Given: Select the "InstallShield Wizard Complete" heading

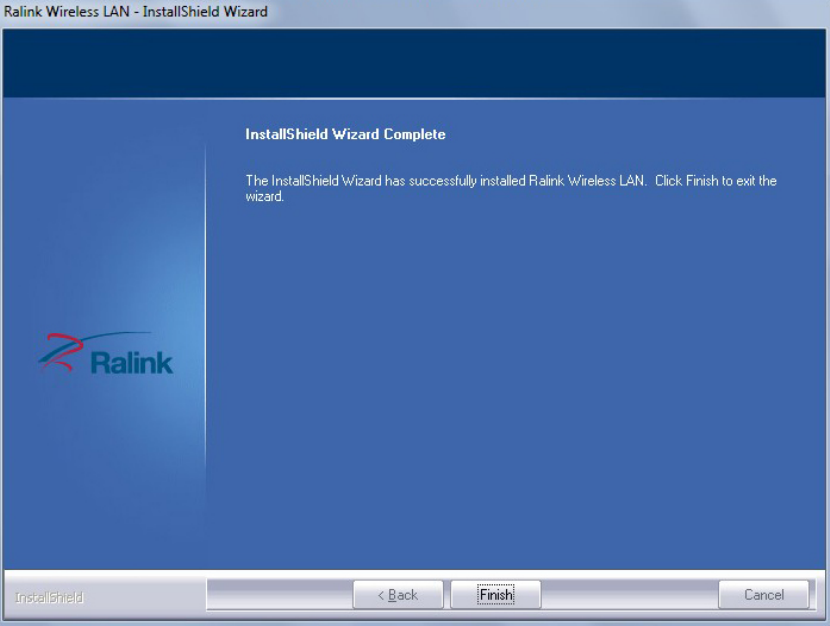Looking at the screenshot, I should pyautogui.click(x=345, y=134).
